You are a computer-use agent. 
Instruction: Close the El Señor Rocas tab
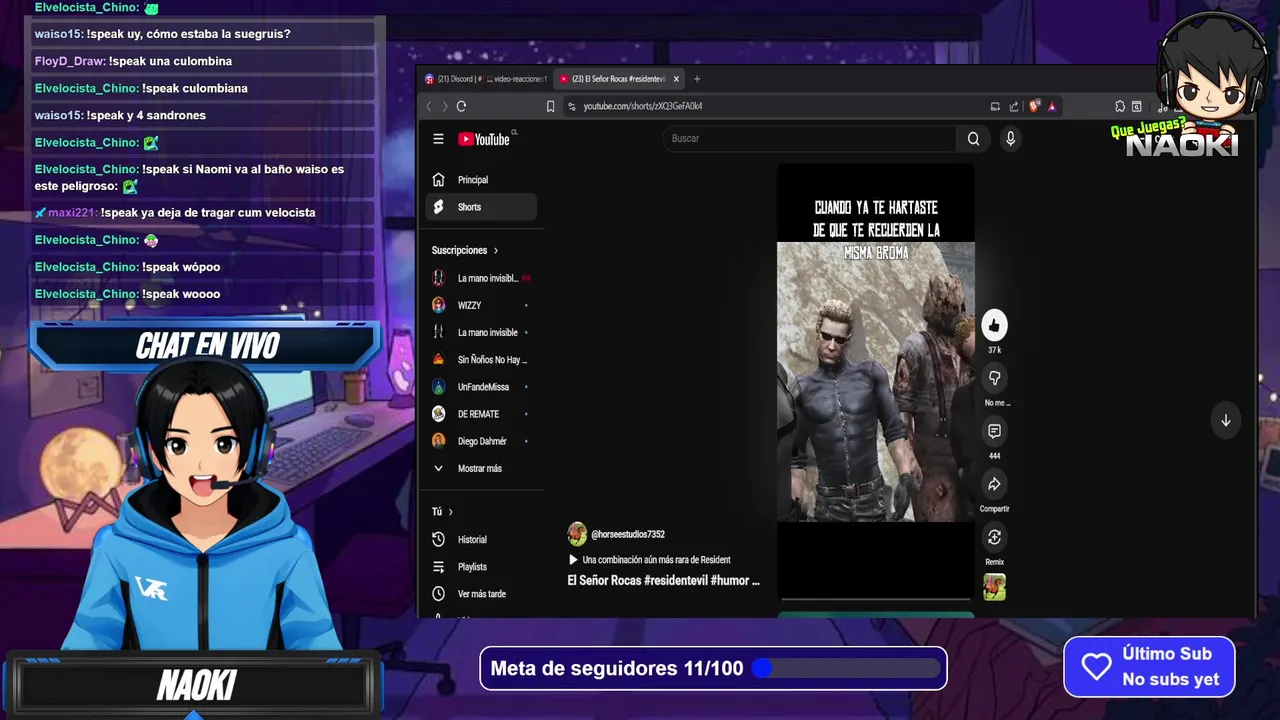[676, 79]
